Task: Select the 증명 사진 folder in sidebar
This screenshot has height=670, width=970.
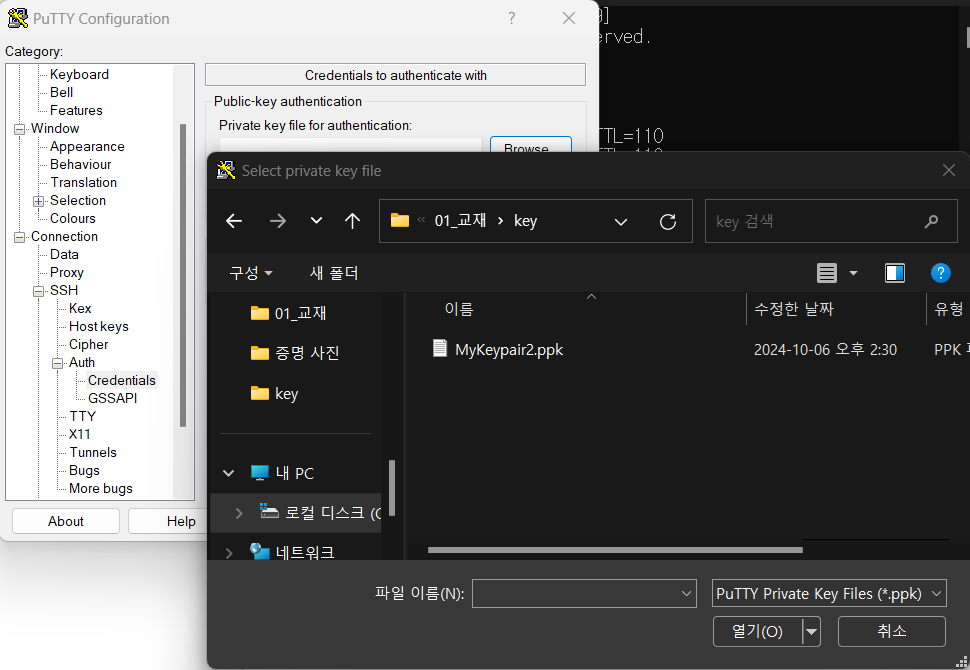Action: coord(295,353)
